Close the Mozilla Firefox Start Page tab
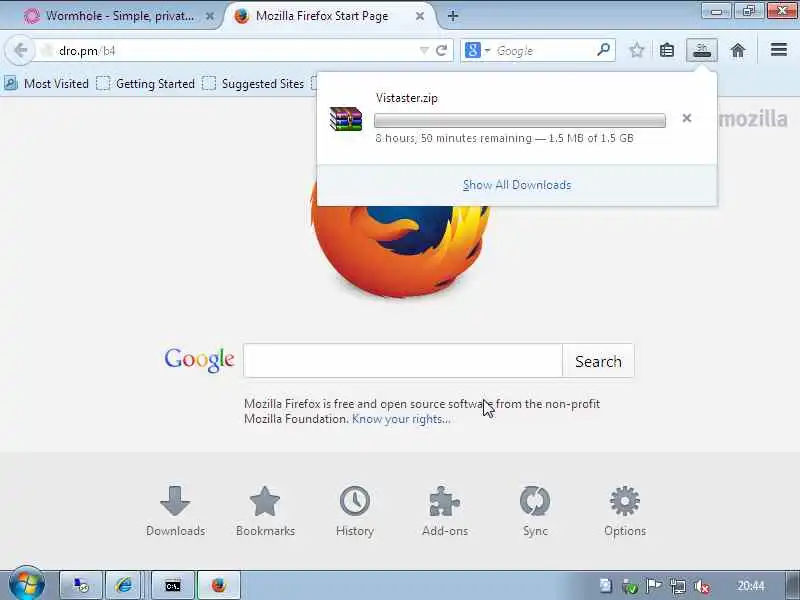The width and height of the screenshot is (800, 600). pyautogui.click(x=419, y=16)
